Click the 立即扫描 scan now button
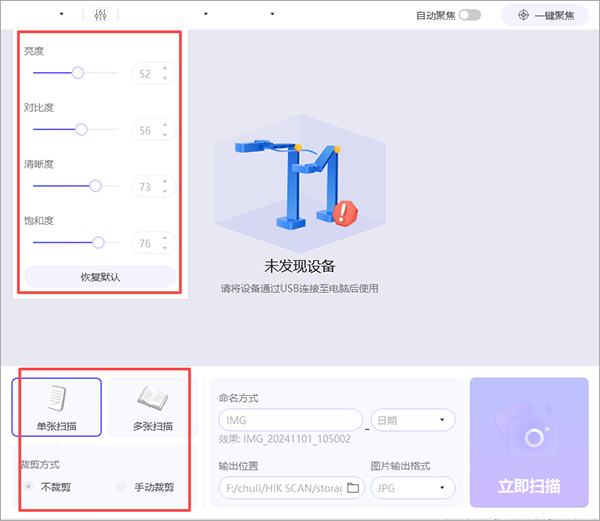The height and width of the screenshot is (521, 600). coord(529,443)
